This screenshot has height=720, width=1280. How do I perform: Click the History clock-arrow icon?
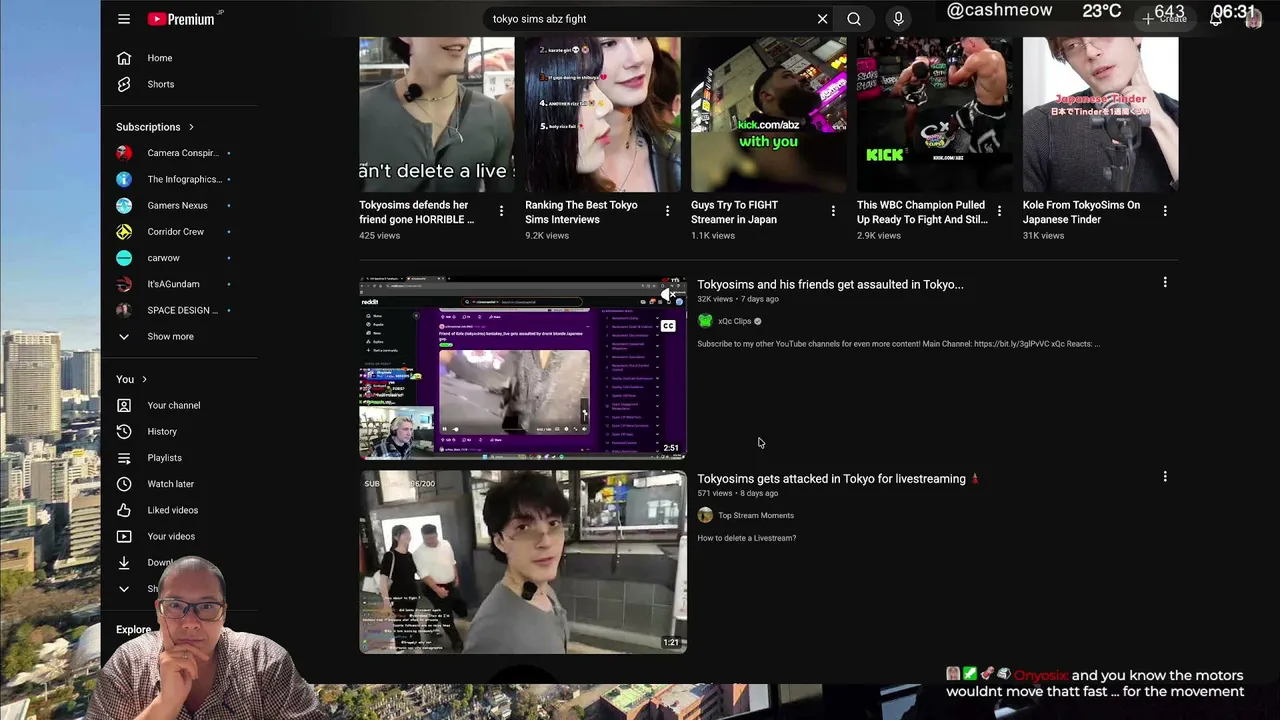(x=124, y=431)
